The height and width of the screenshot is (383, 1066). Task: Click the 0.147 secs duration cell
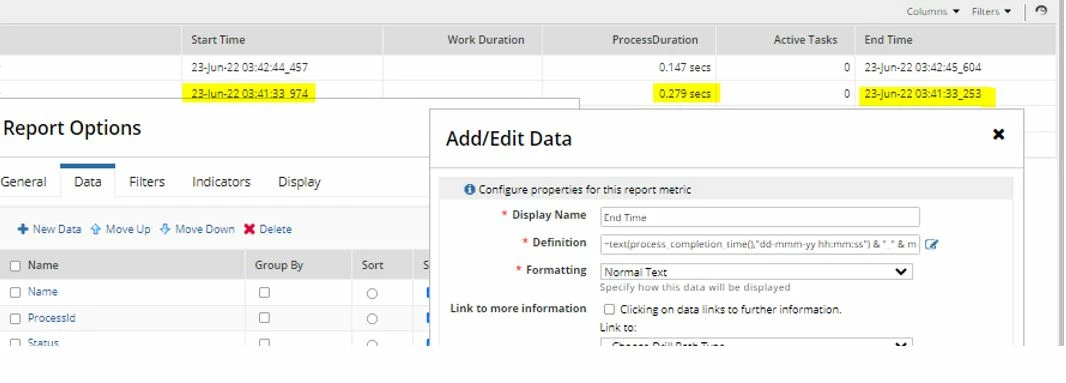(x=685, y=67)
